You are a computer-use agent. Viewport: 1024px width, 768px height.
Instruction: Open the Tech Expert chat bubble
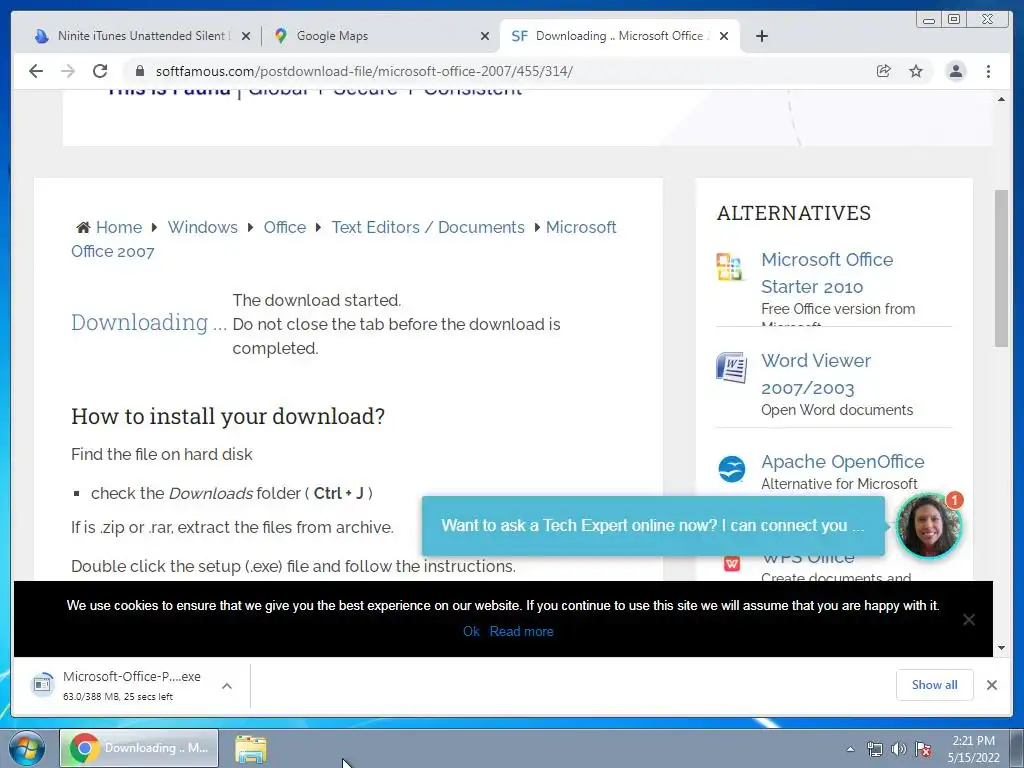652,526
